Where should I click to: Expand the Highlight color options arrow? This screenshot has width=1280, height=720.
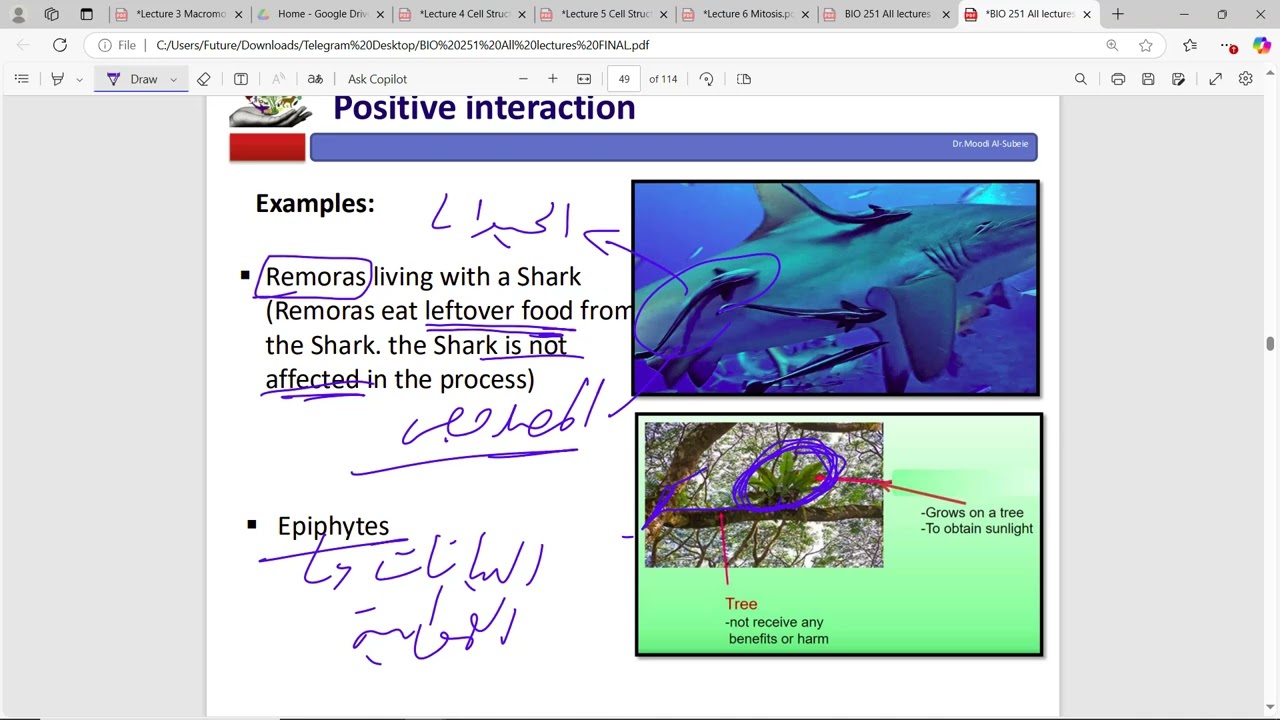pyautogui.click(x=79, y=79)
